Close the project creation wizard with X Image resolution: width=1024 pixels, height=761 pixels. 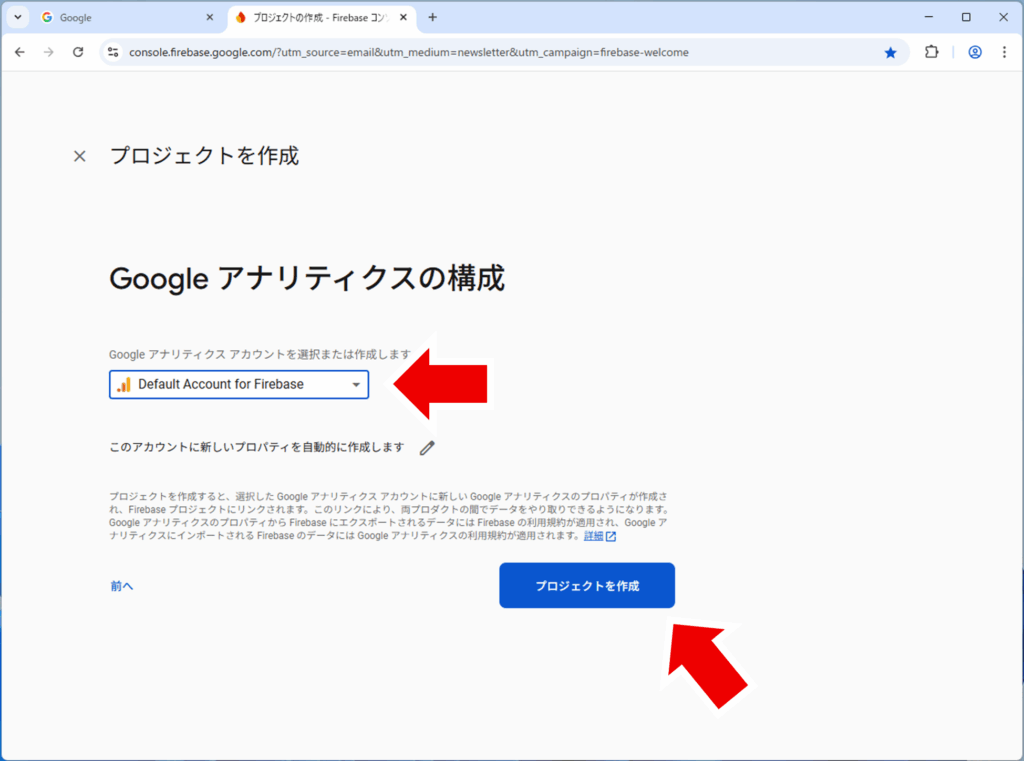tap(80, 156)
